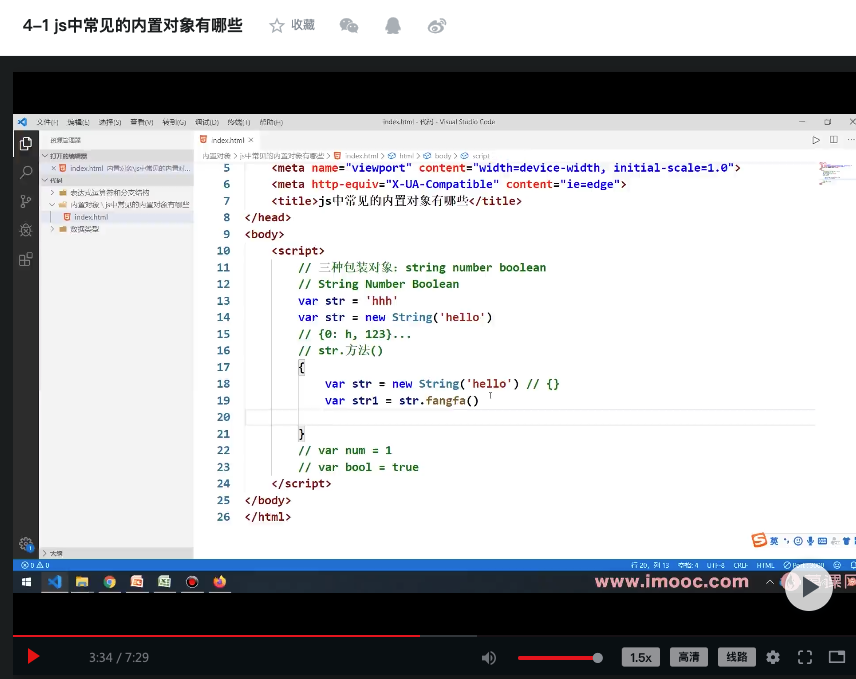
Task: Close the index.html editor tab
Action: (x=251, y=140)
